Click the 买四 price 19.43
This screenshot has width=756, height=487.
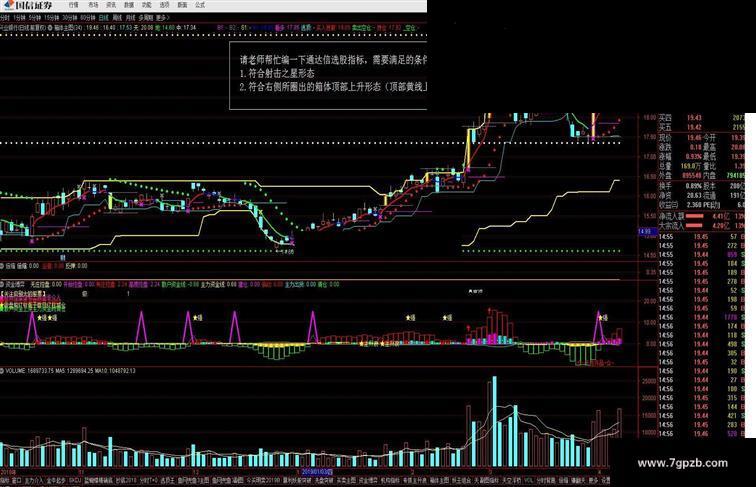pos(694,118)
